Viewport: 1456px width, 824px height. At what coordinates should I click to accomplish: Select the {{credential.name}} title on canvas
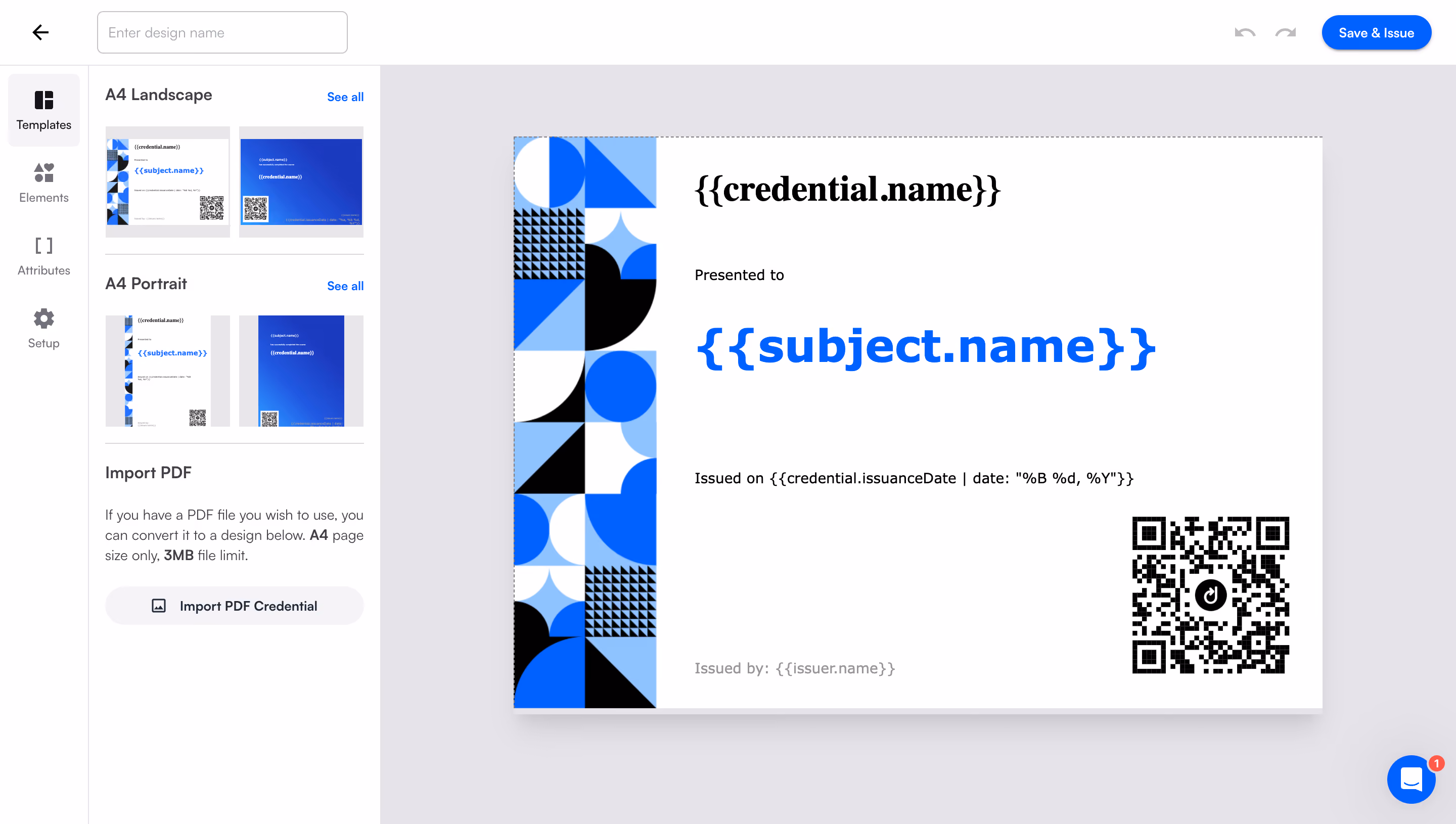pos(848,190)
